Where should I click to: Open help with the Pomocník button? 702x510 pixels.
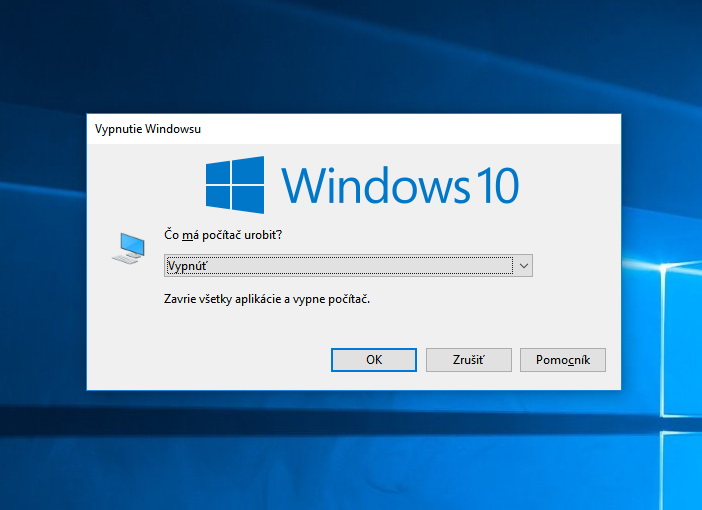pos(562,360)
